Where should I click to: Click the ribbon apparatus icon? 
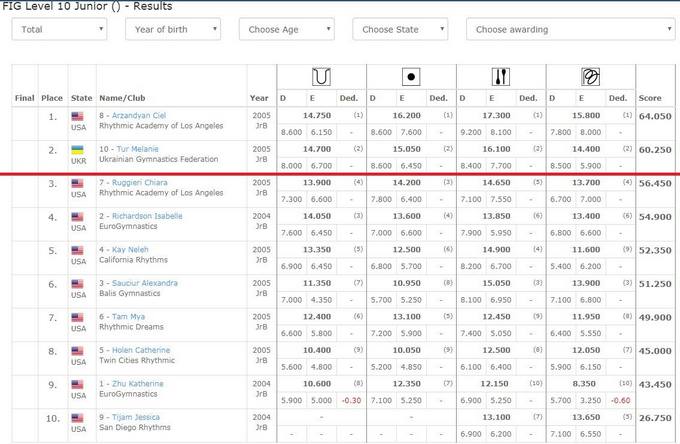[589, 76]
